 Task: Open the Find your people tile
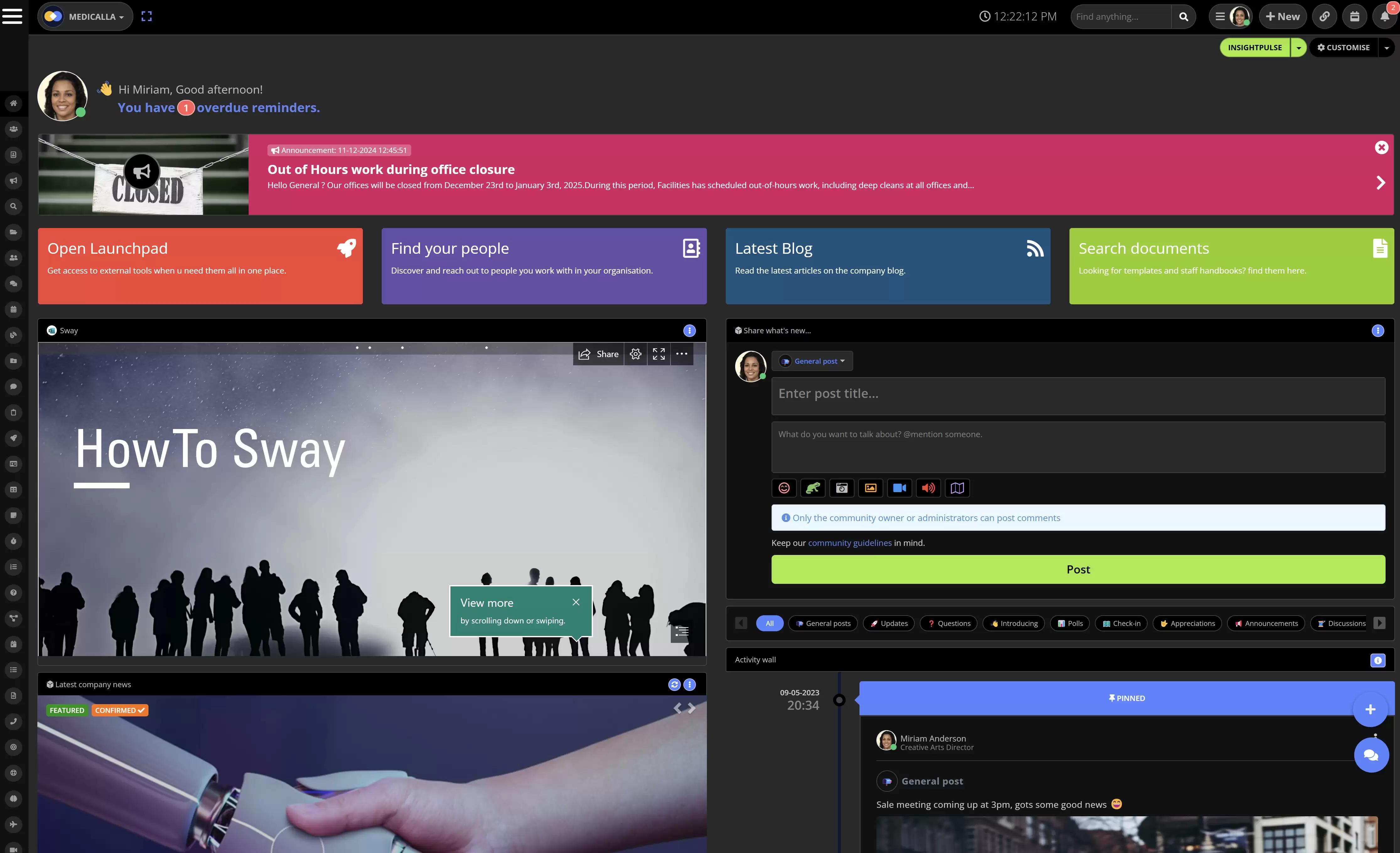point(544,266)
